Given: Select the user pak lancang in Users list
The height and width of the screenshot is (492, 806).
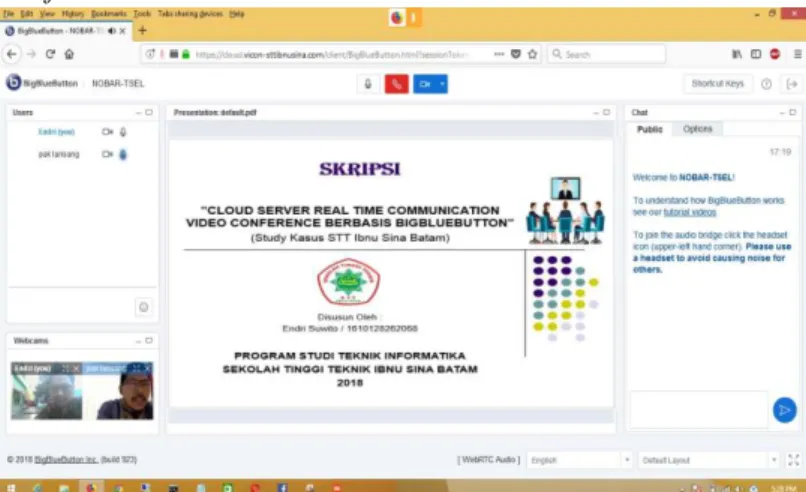Looking at the screenshot, I should pyautogui.click(x=59, y=154).
